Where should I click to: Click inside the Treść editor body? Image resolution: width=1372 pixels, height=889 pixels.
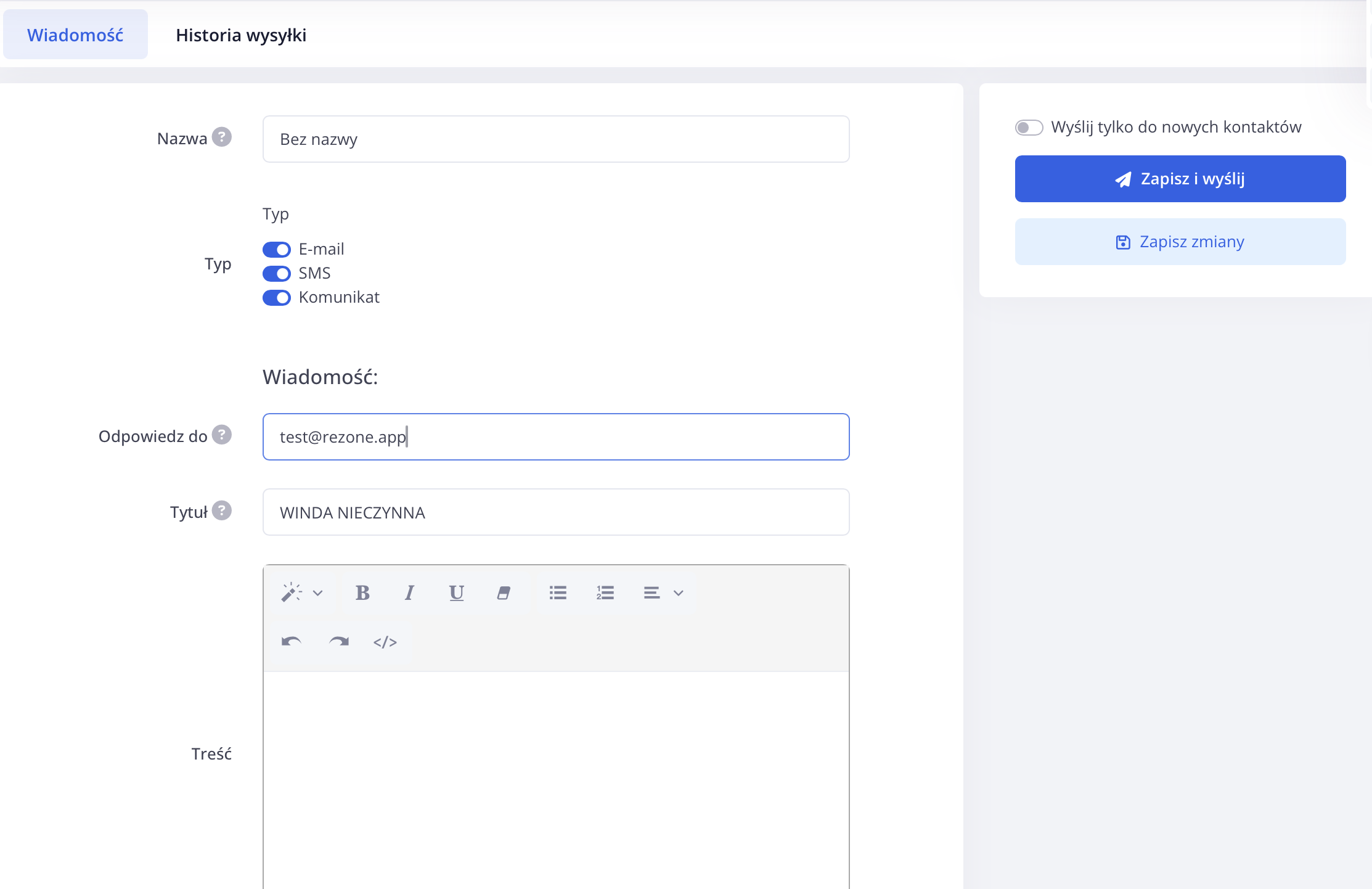(556, 780)
